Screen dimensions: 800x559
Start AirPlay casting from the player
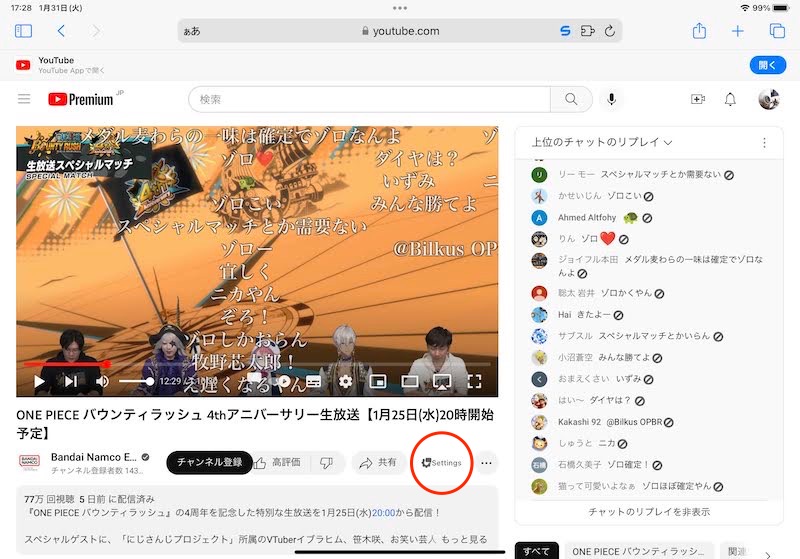pyautogui.click(x=442, y=381)
